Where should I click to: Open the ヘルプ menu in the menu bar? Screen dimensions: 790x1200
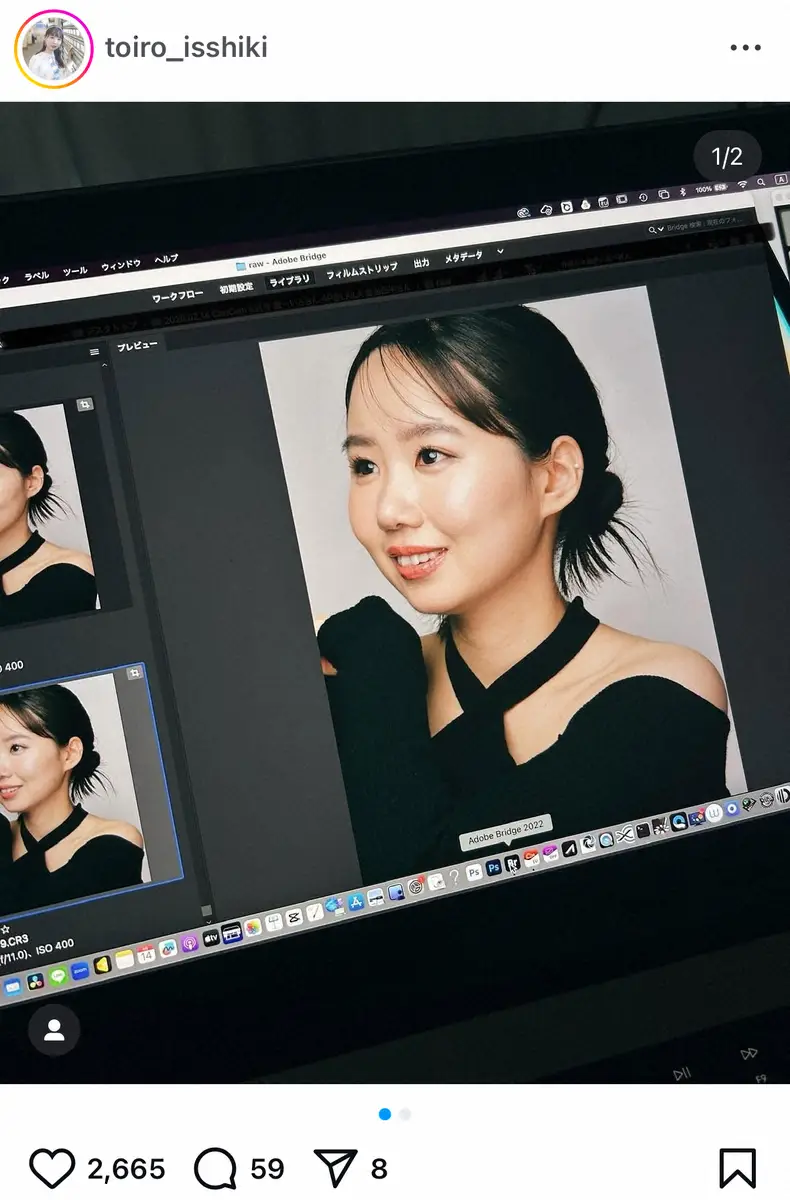click(x=166, y=260)
